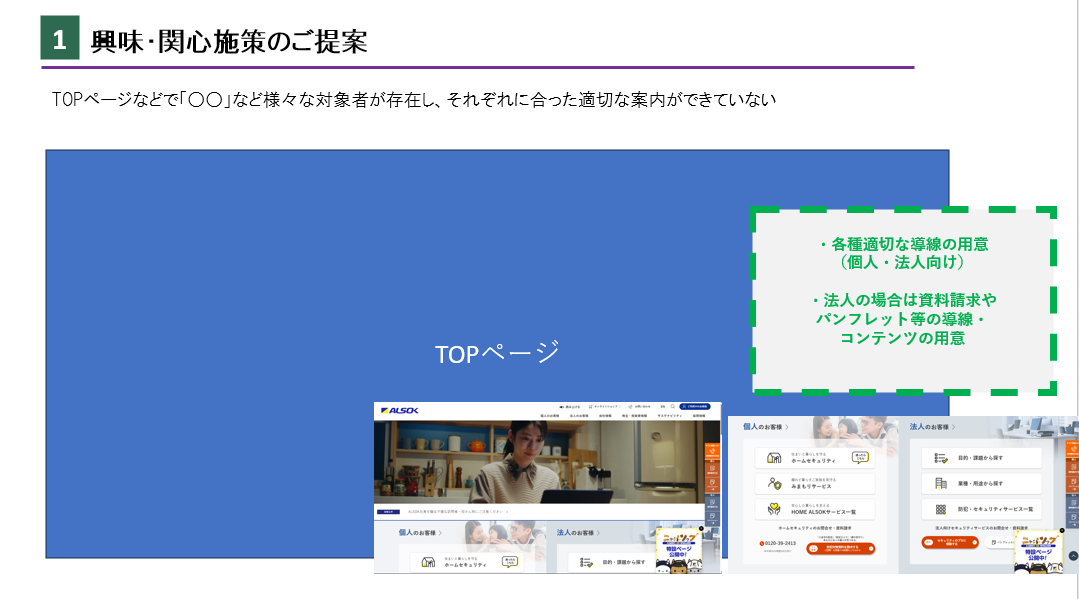Click the orange 資料請求 call-to-action pill
This screenshot has width=1079, height=599.
click(x=842, y=548)
